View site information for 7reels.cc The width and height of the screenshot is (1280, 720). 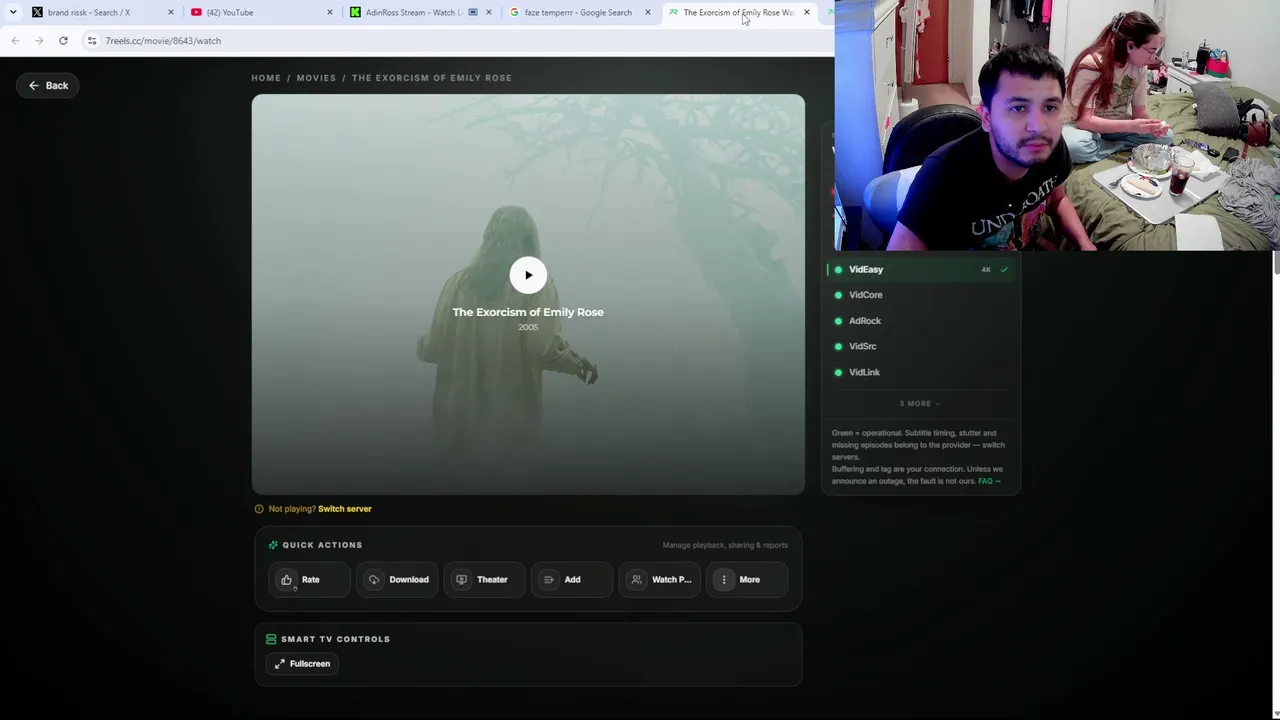92,41
